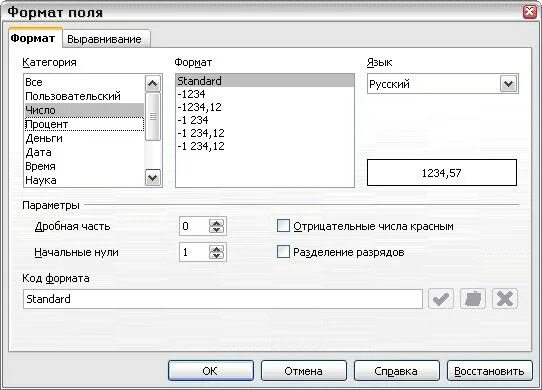The height and width of the screenshot is (390, 542).
Task: Decrease the Дробная часть spinner value
Action: coord(217,230)
